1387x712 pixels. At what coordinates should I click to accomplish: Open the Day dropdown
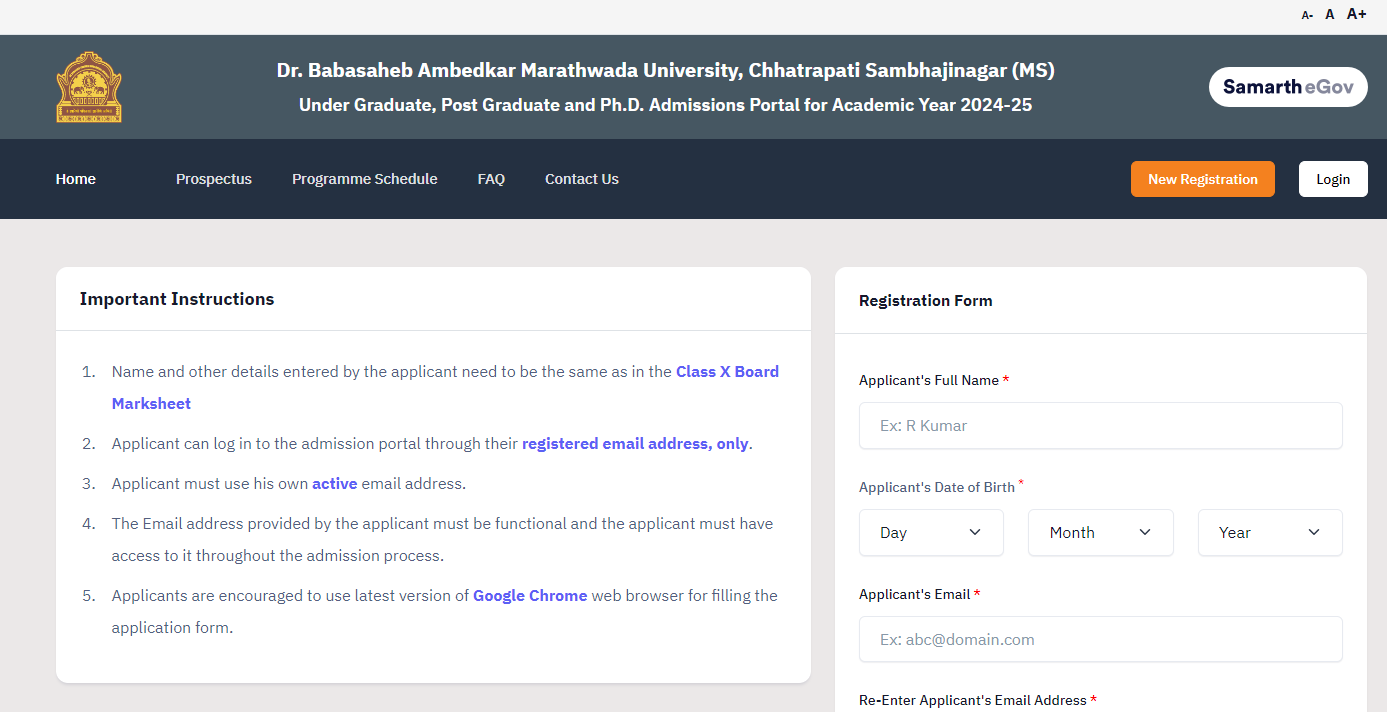coord(931,532)
